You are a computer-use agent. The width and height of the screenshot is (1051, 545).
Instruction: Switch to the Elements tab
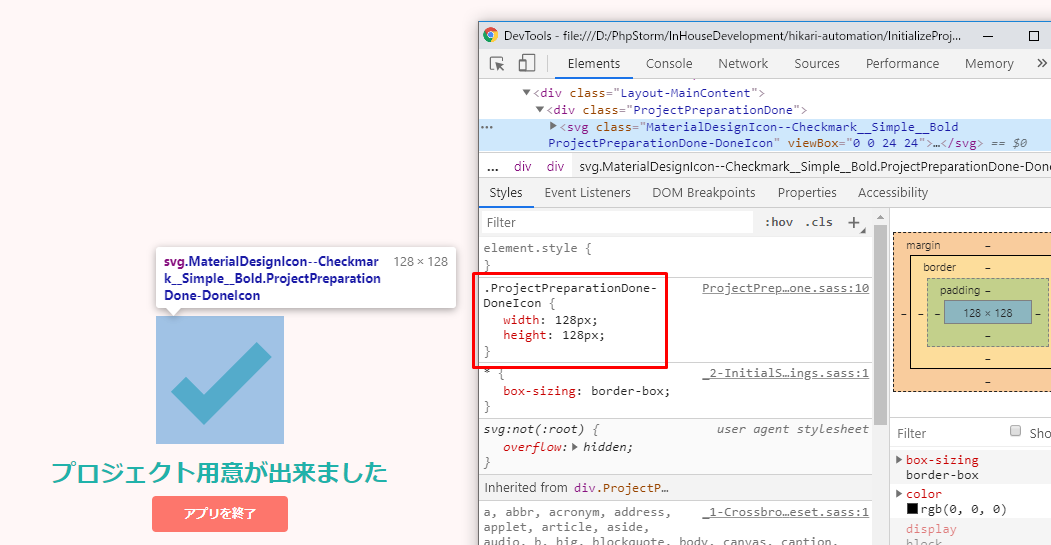(594, 64)
